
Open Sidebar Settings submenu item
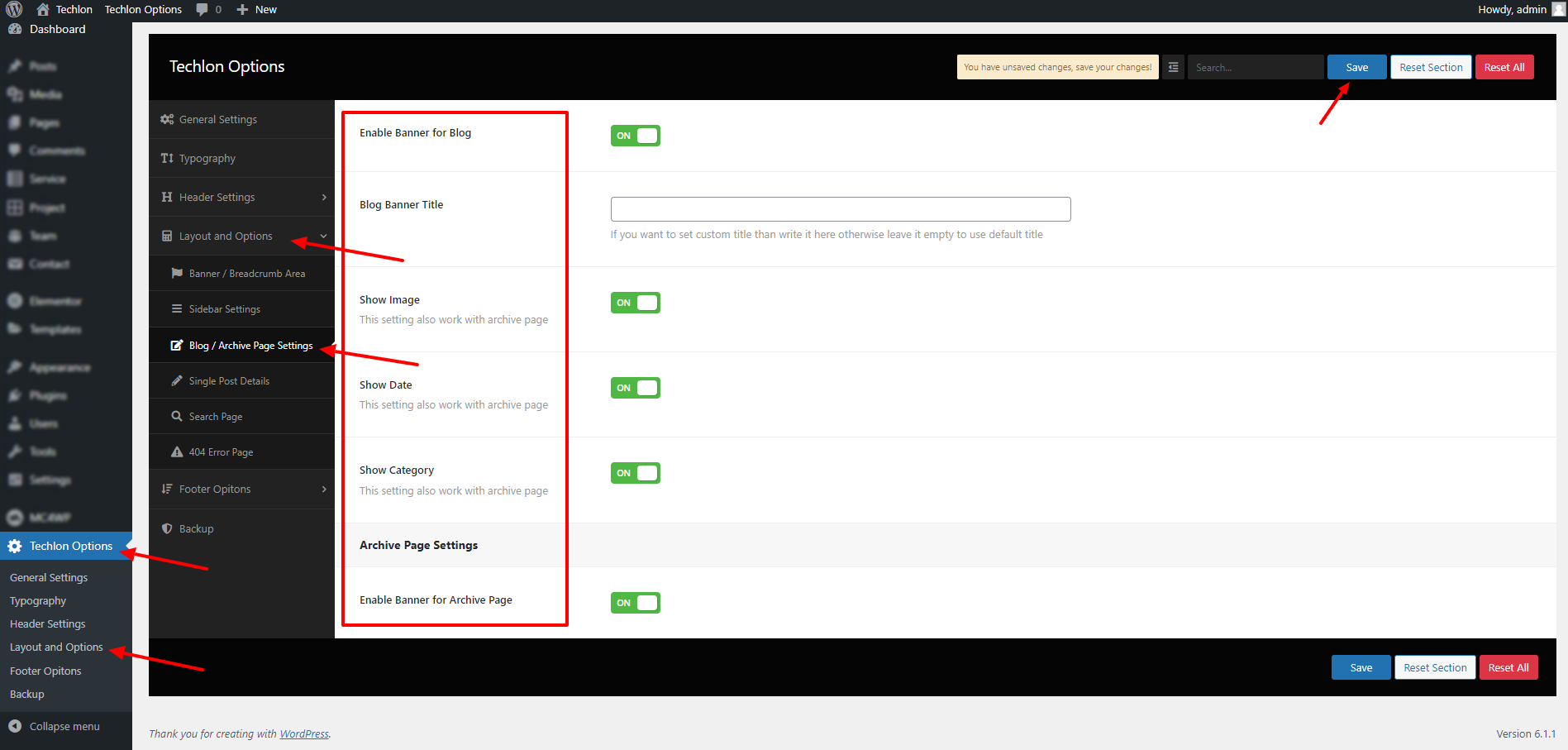[224, 308]
